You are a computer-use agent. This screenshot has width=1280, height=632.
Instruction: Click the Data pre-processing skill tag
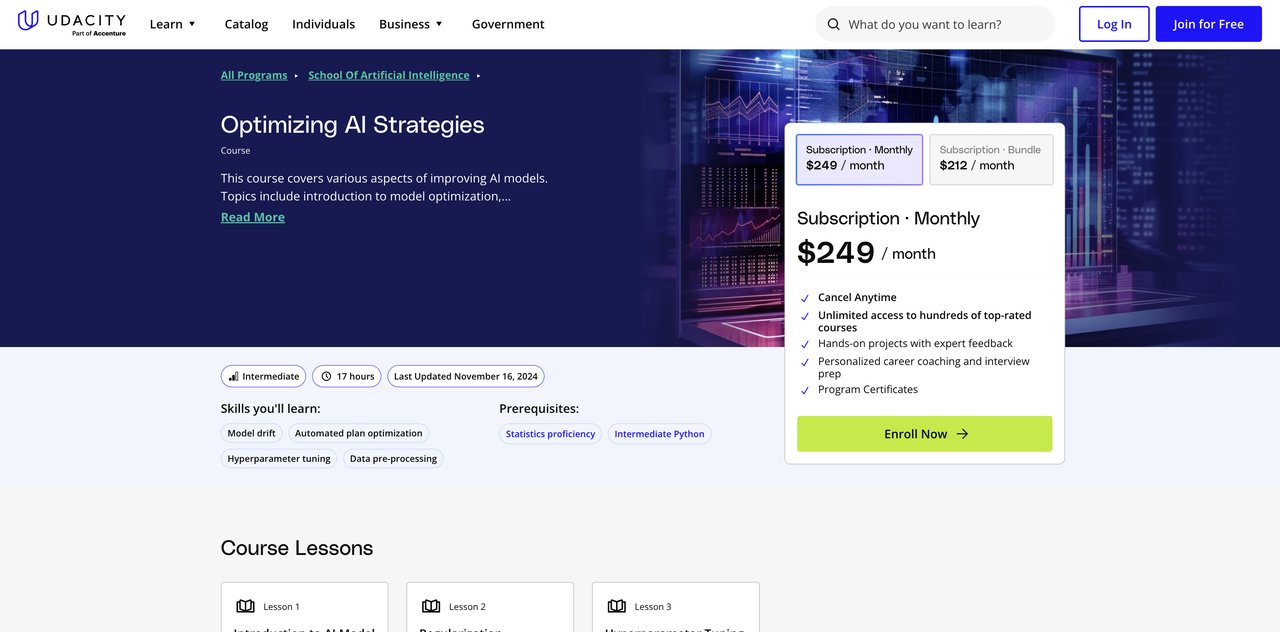[x=393, y=458]
